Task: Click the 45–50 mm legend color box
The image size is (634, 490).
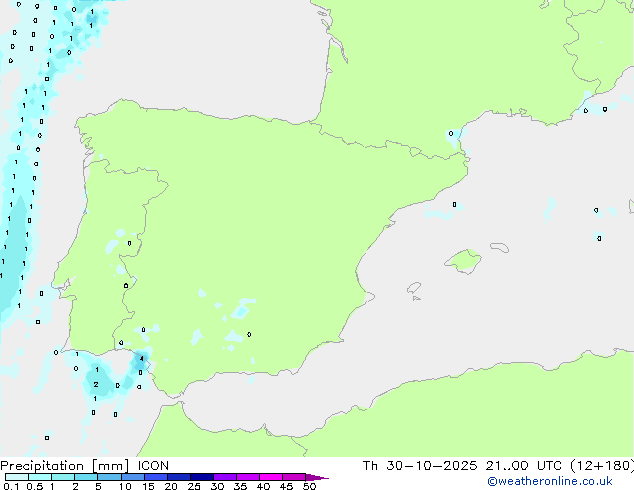Action: pyautogui.click(x=294, y=477)
